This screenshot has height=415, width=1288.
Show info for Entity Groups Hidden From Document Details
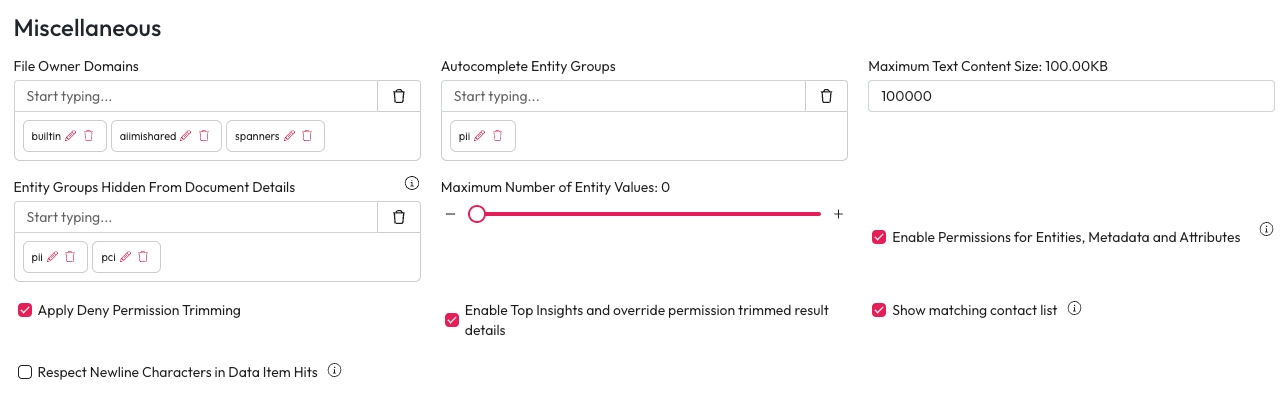(x=411, y=183)
